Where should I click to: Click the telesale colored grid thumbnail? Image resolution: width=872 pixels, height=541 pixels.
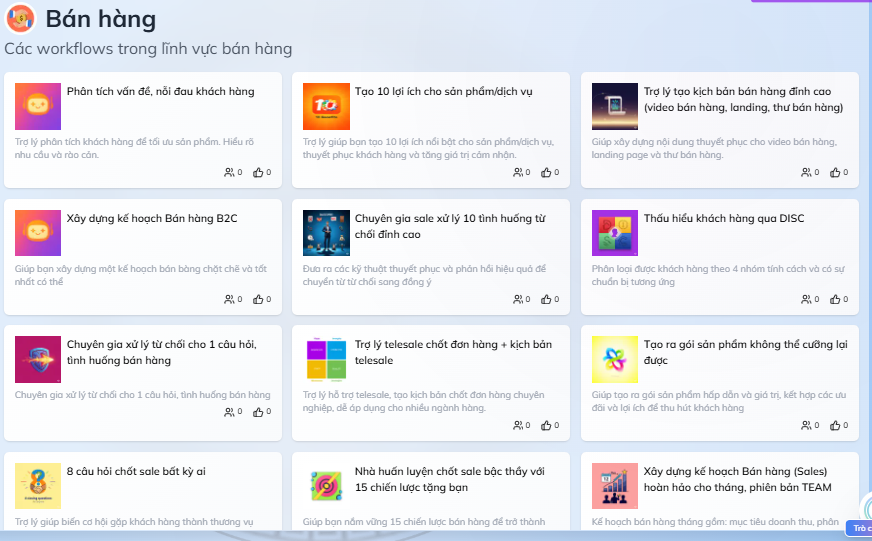click(x=326, y=359)
